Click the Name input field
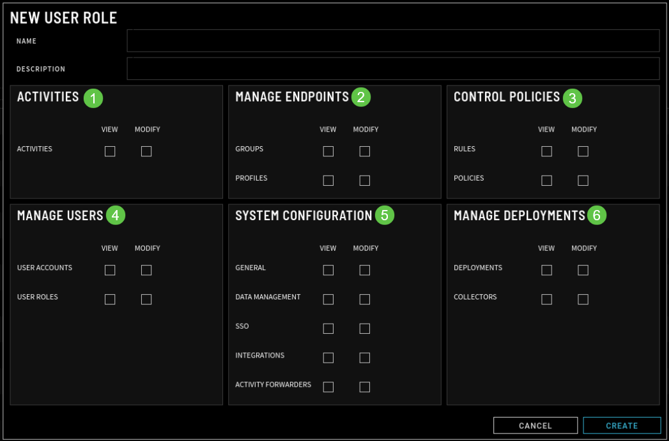This screenshot has width=669, height=441. [393, 41]
